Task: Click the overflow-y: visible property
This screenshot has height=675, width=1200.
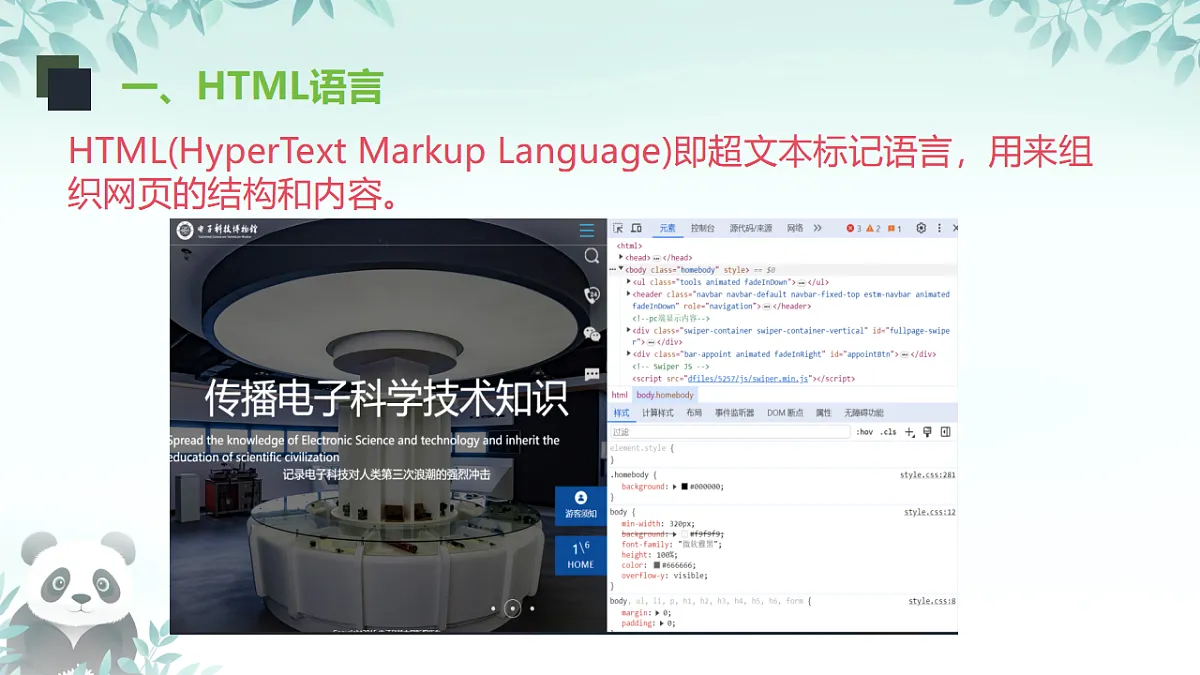Action: pyautogui.click(x=664, y=576)
